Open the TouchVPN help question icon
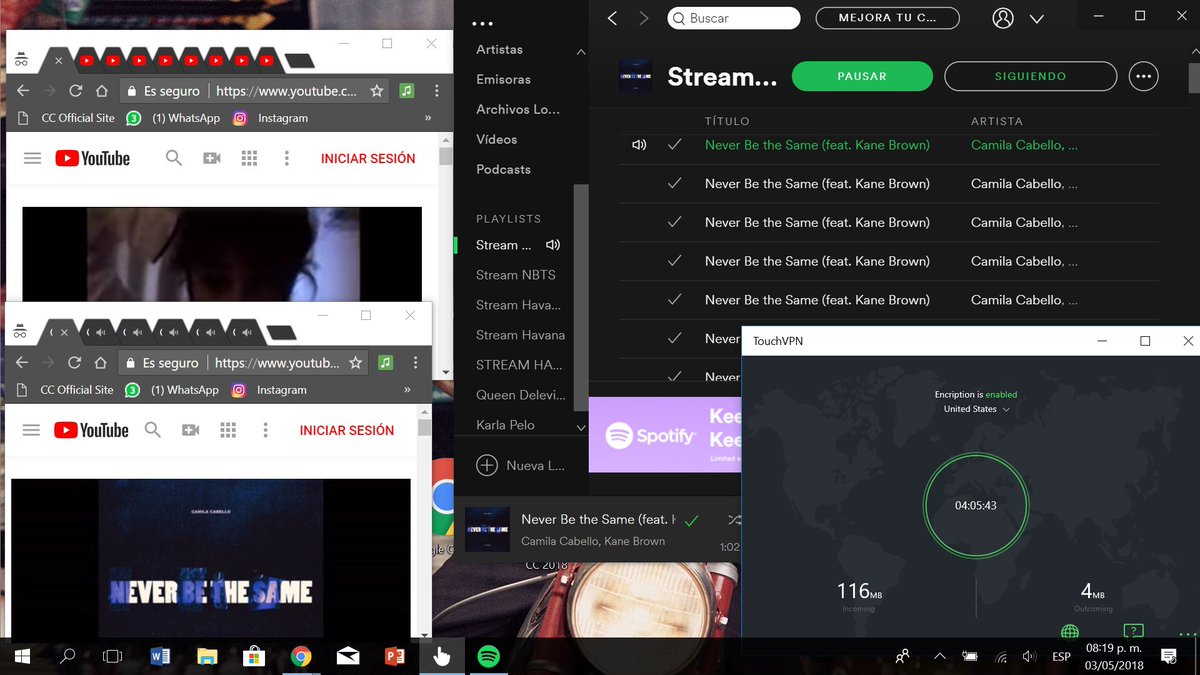 point(1132,631)
